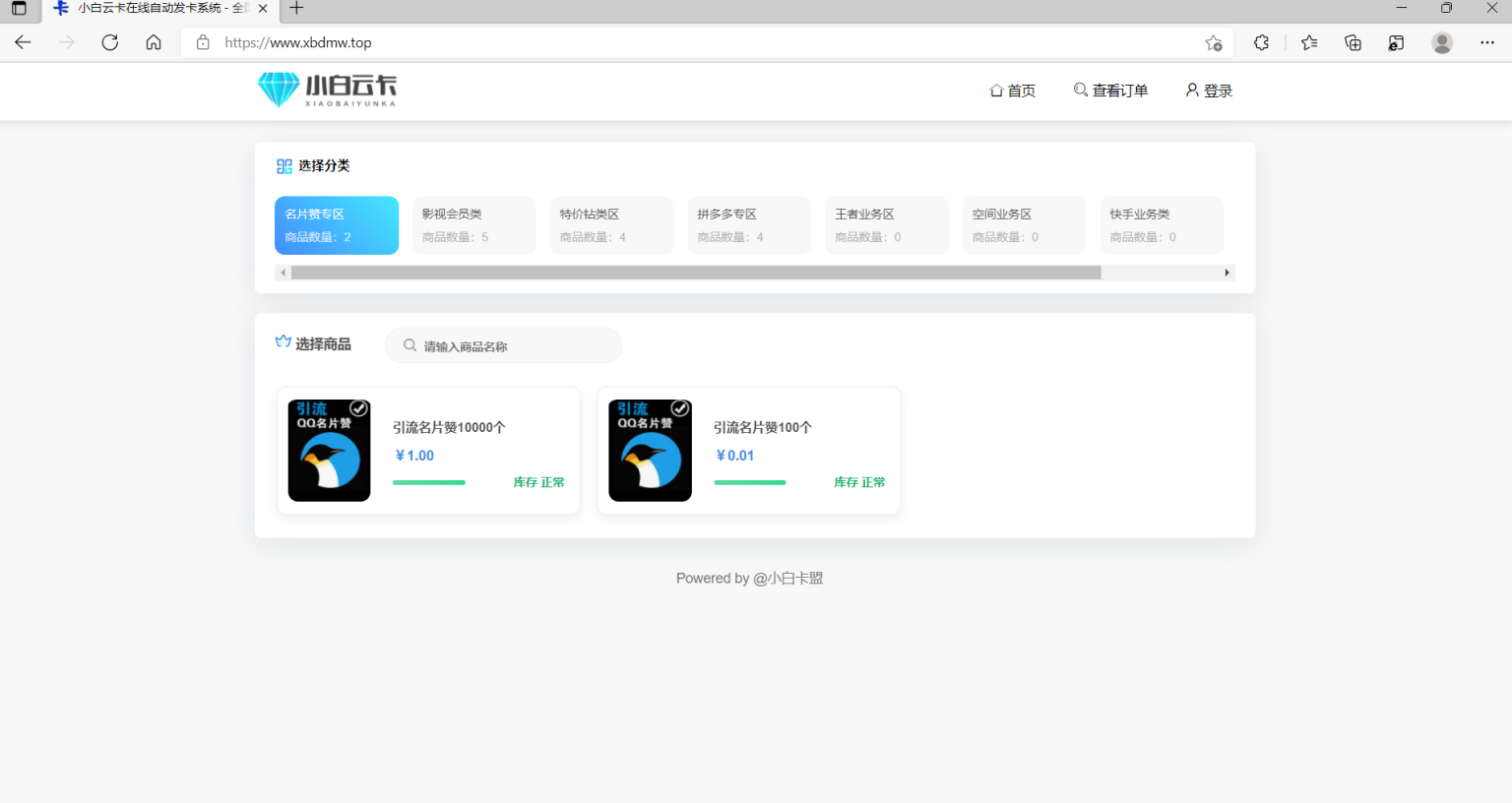Click the grid icon beside 选择分类

283,165
